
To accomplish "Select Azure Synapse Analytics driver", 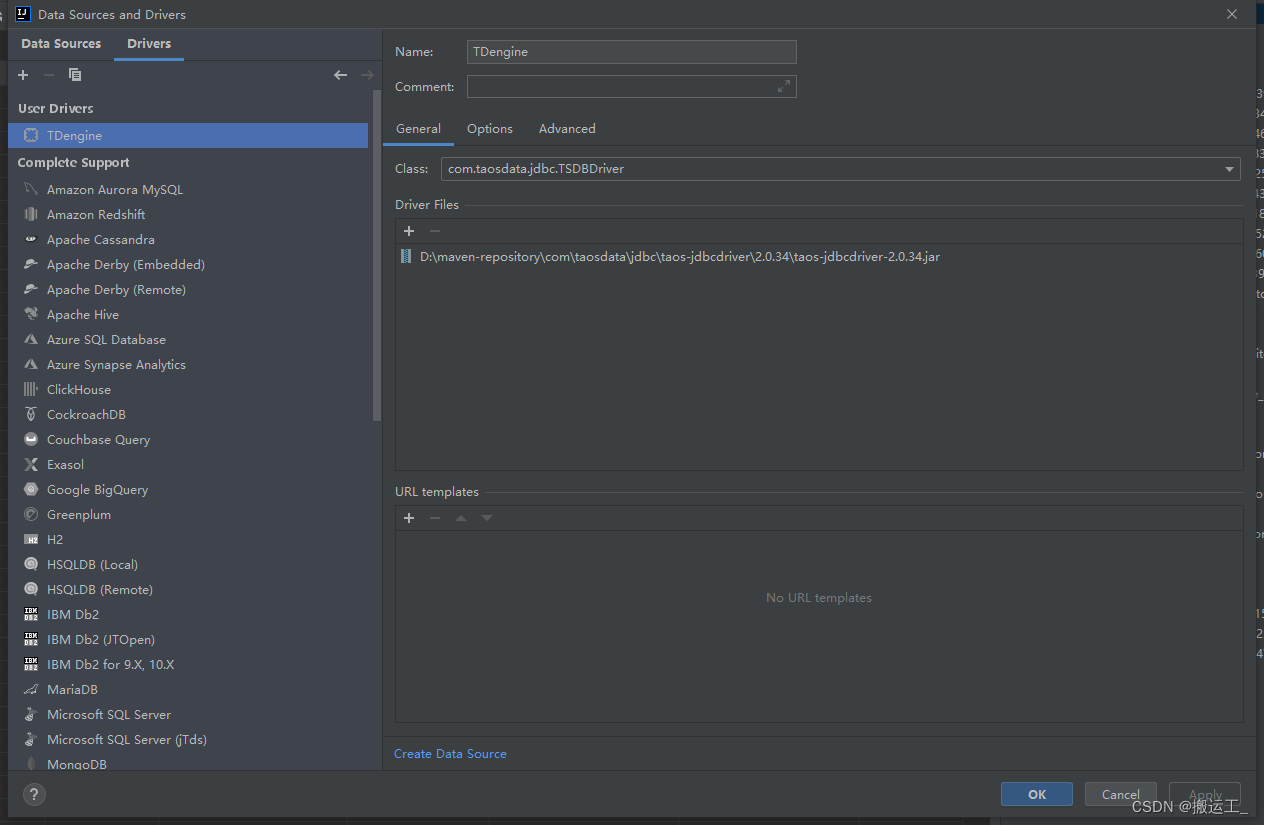I will tap(188, 364).
